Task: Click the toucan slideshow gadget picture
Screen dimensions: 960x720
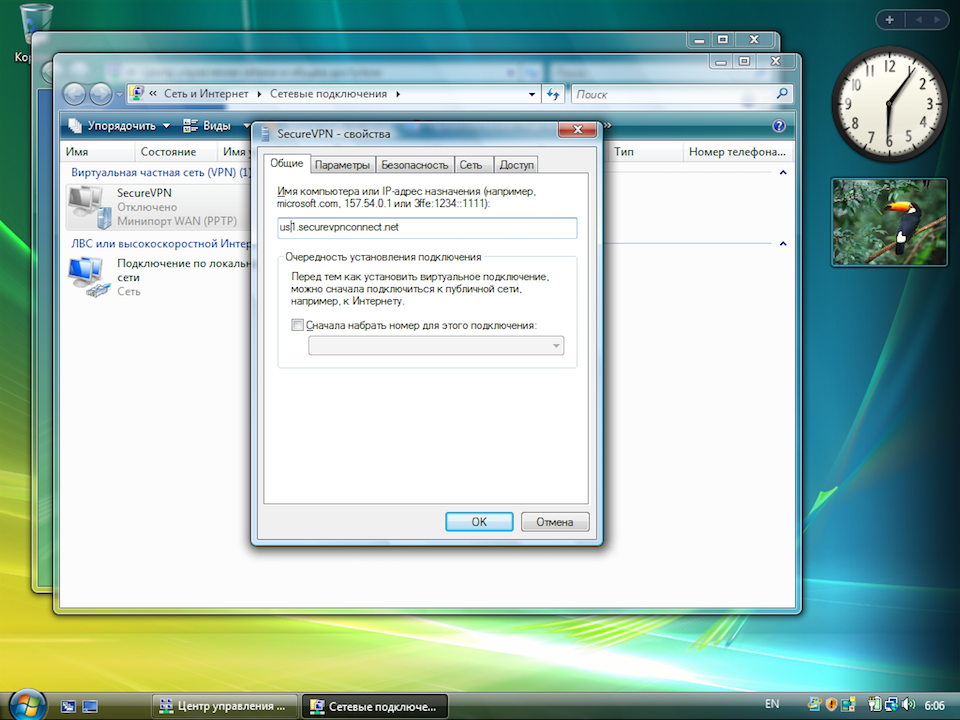Action: [889, 222]
